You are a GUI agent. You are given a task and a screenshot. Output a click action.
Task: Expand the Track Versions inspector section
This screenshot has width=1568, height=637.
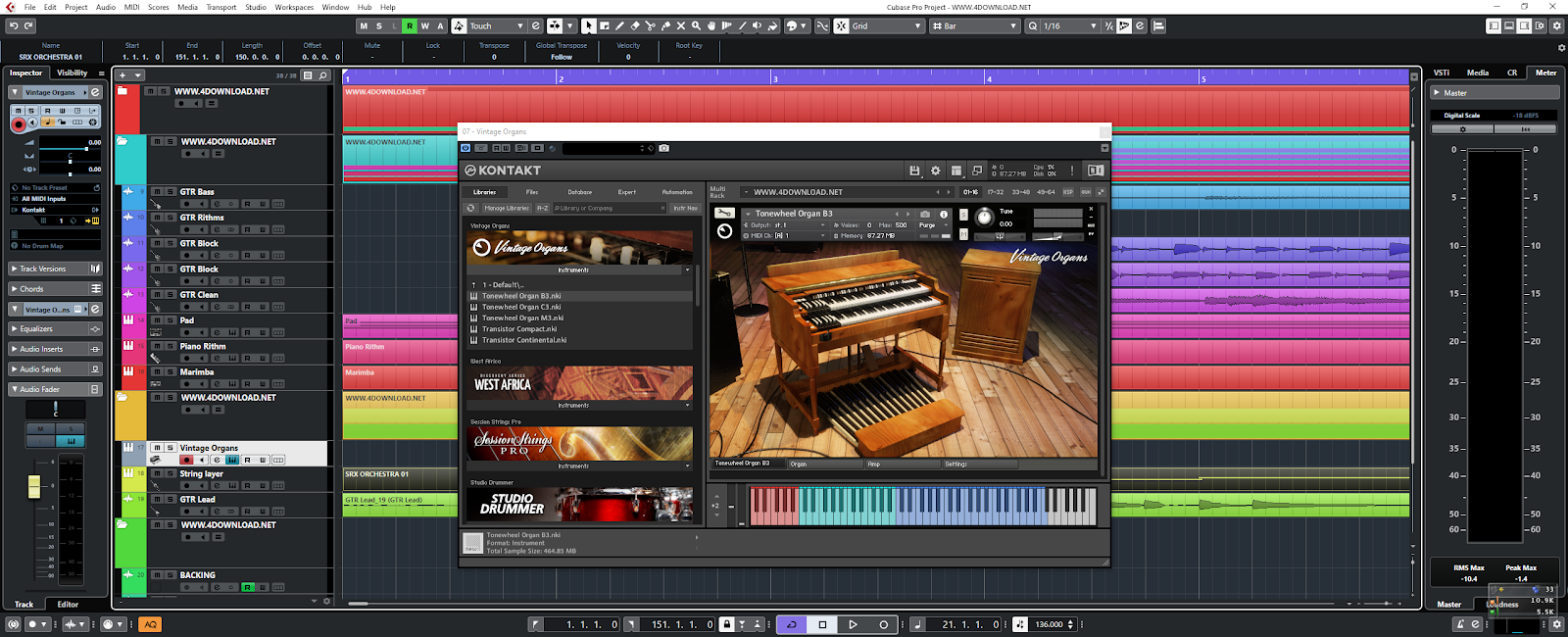click(56, 269)
